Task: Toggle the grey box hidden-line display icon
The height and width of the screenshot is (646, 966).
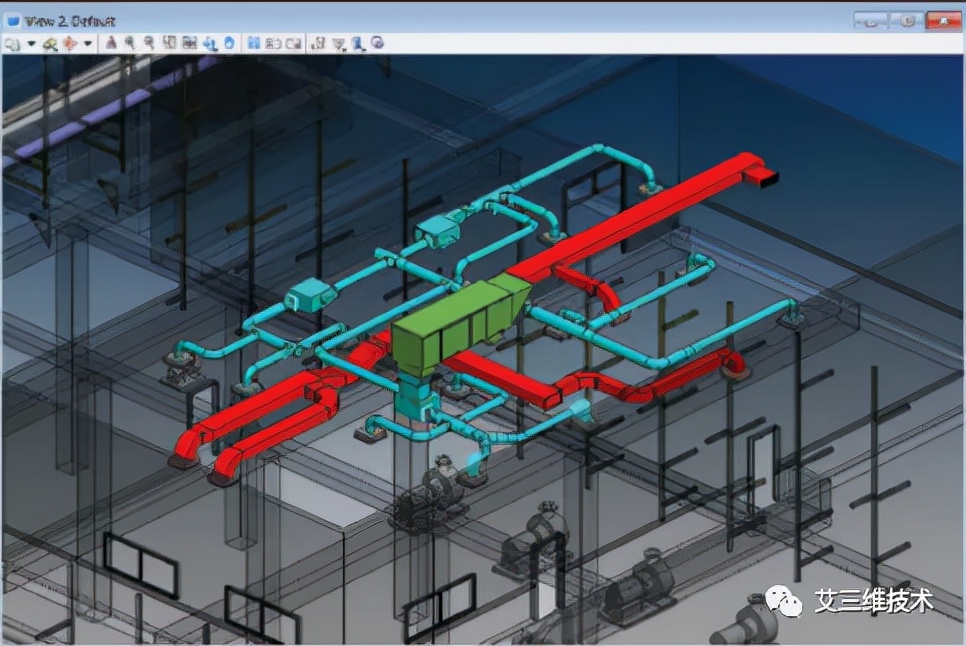Action: (294, 43)
